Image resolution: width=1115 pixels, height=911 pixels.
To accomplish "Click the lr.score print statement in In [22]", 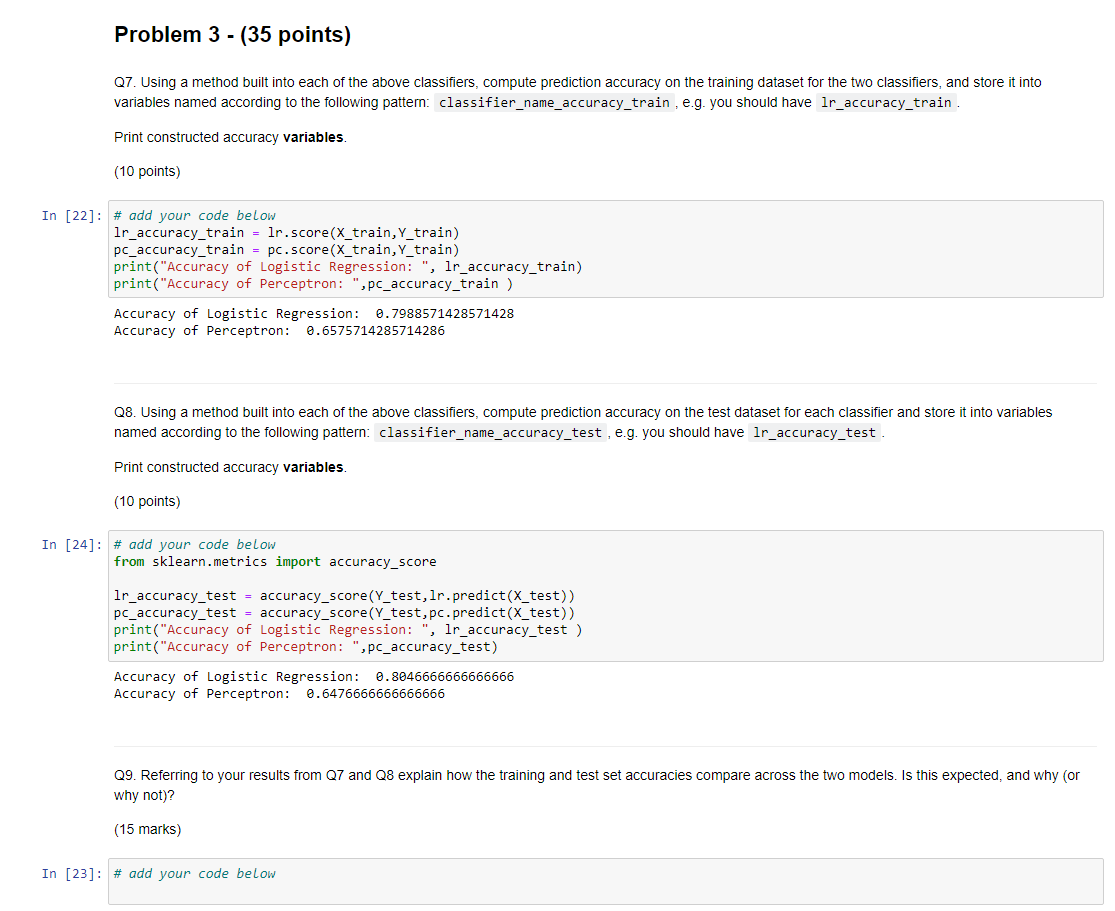I will [286, 232].
